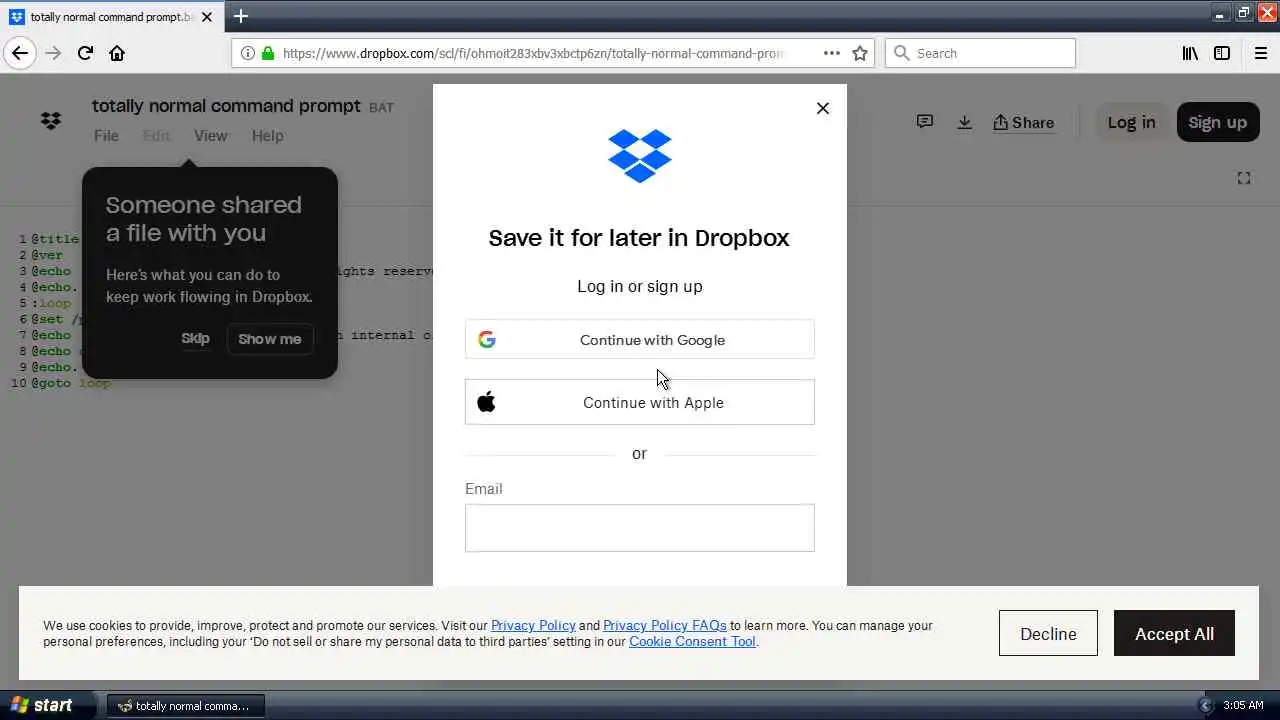The width and height of the screenshot is (1280, 720).
Task: Click the @ver line in code
Action: click(47, 255)
